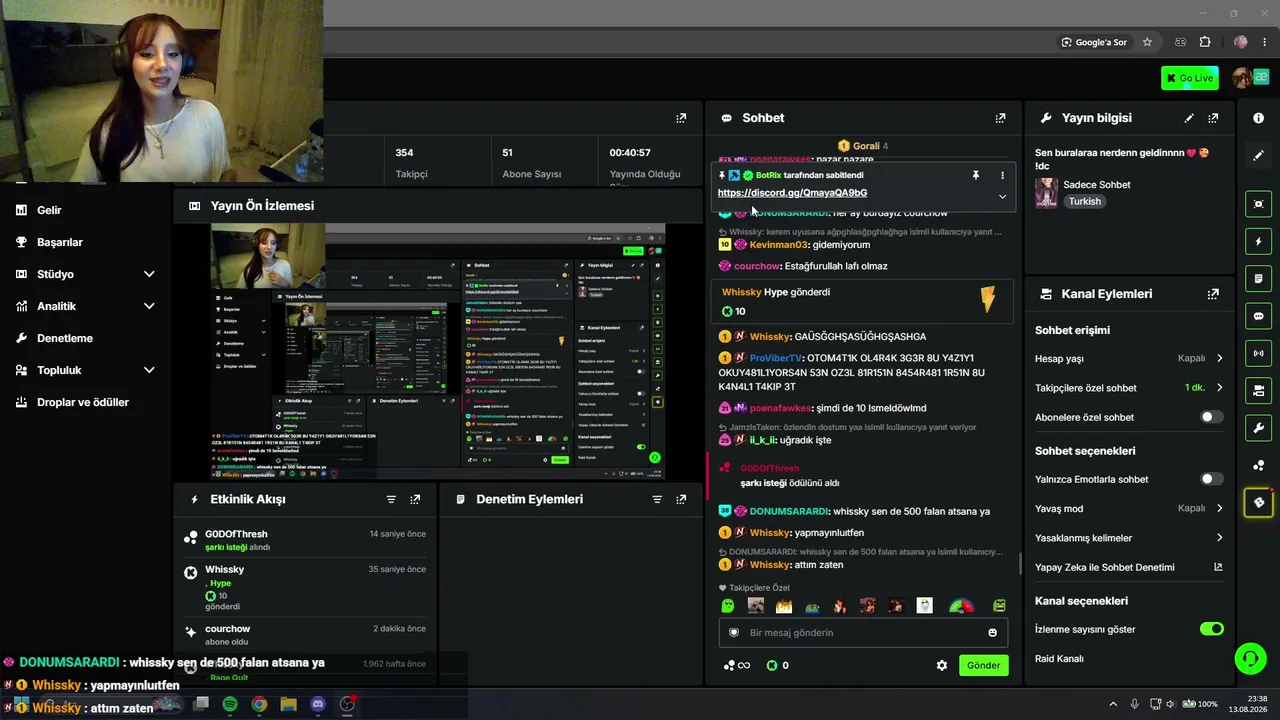This screenshot has height=720, width=1280.
Task: Toggle the channel actions rail icon
Action: point(1258,390)
